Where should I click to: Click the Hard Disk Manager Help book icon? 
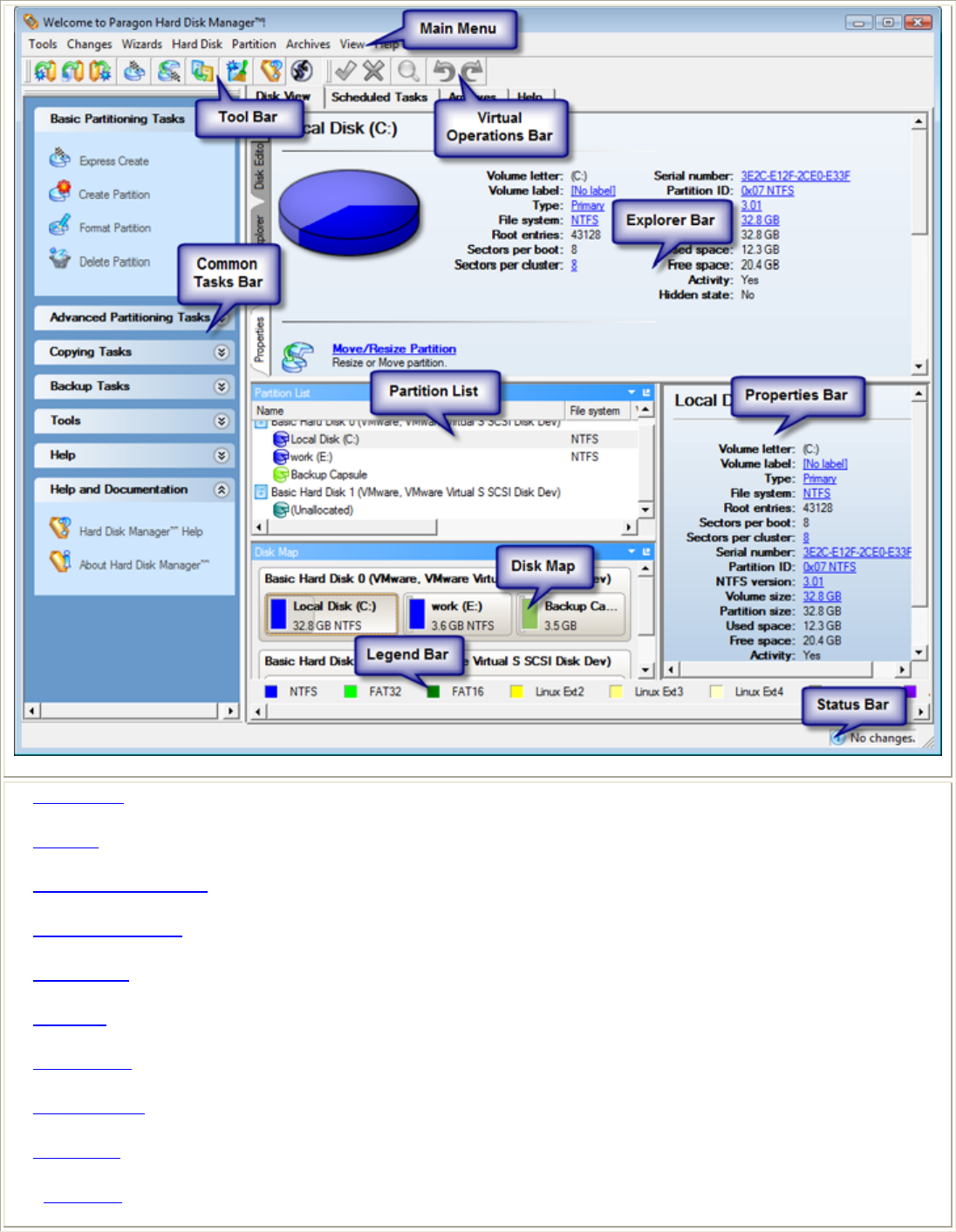pyautogui.click(x=60, y=528)
